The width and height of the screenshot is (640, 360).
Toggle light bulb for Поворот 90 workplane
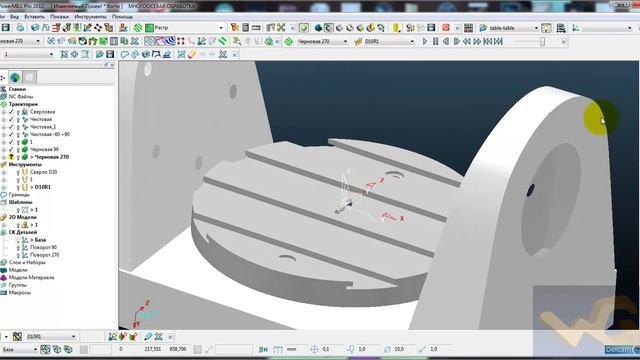pyautogui.click(x=18, y=247)
